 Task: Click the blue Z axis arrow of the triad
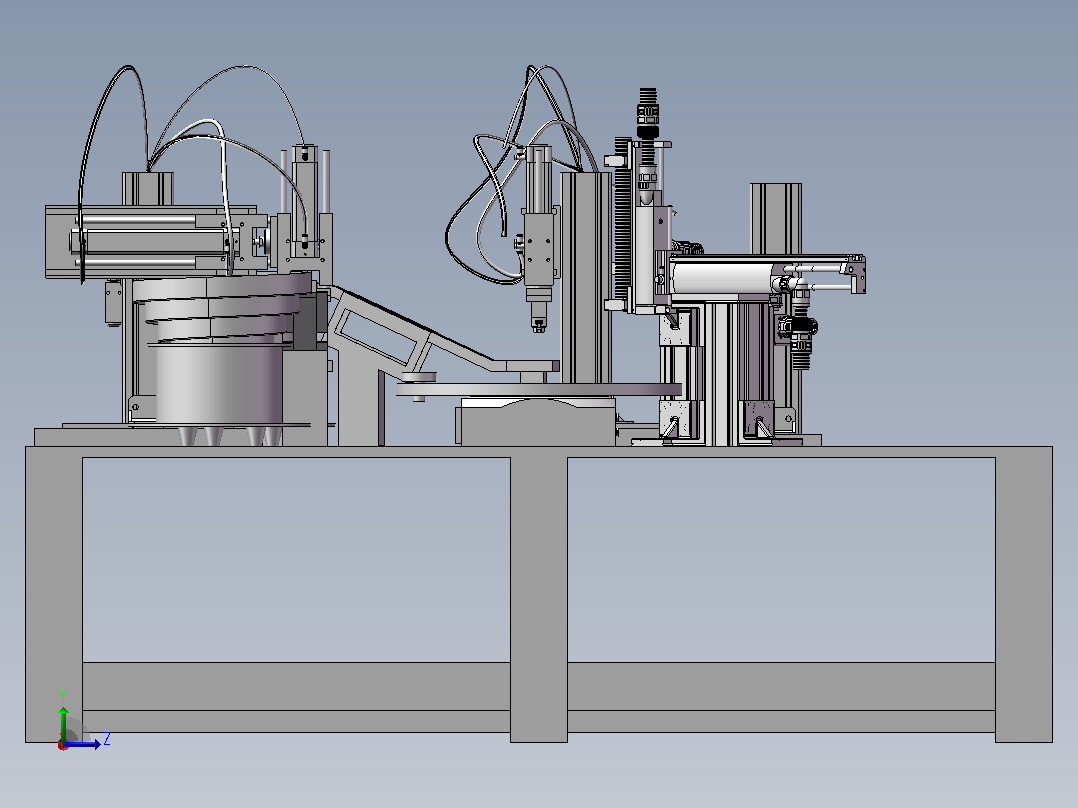point(82,743)
